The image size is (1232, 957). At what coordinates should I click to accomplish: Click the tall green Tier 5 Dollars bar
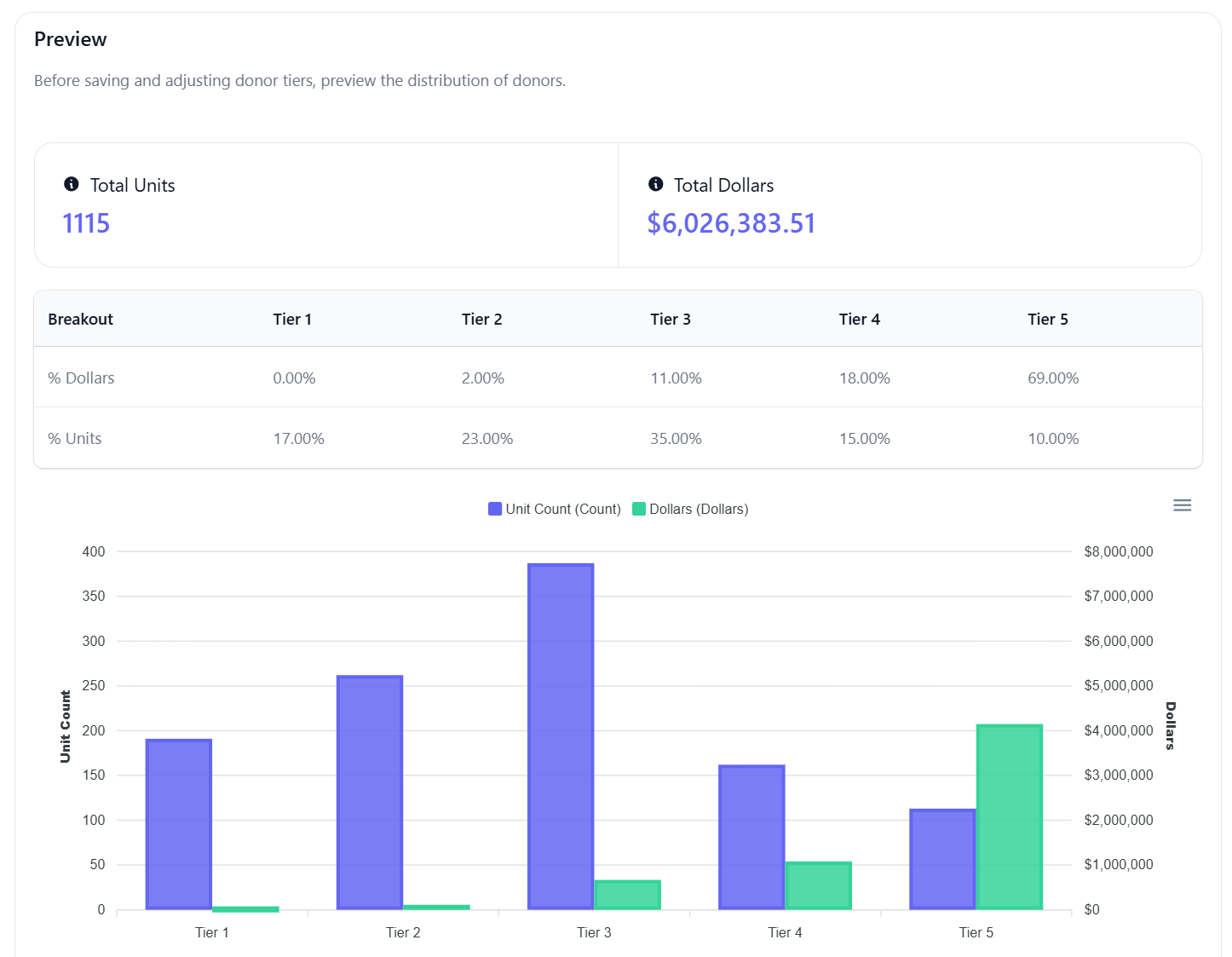click(x=1010, y=816)
